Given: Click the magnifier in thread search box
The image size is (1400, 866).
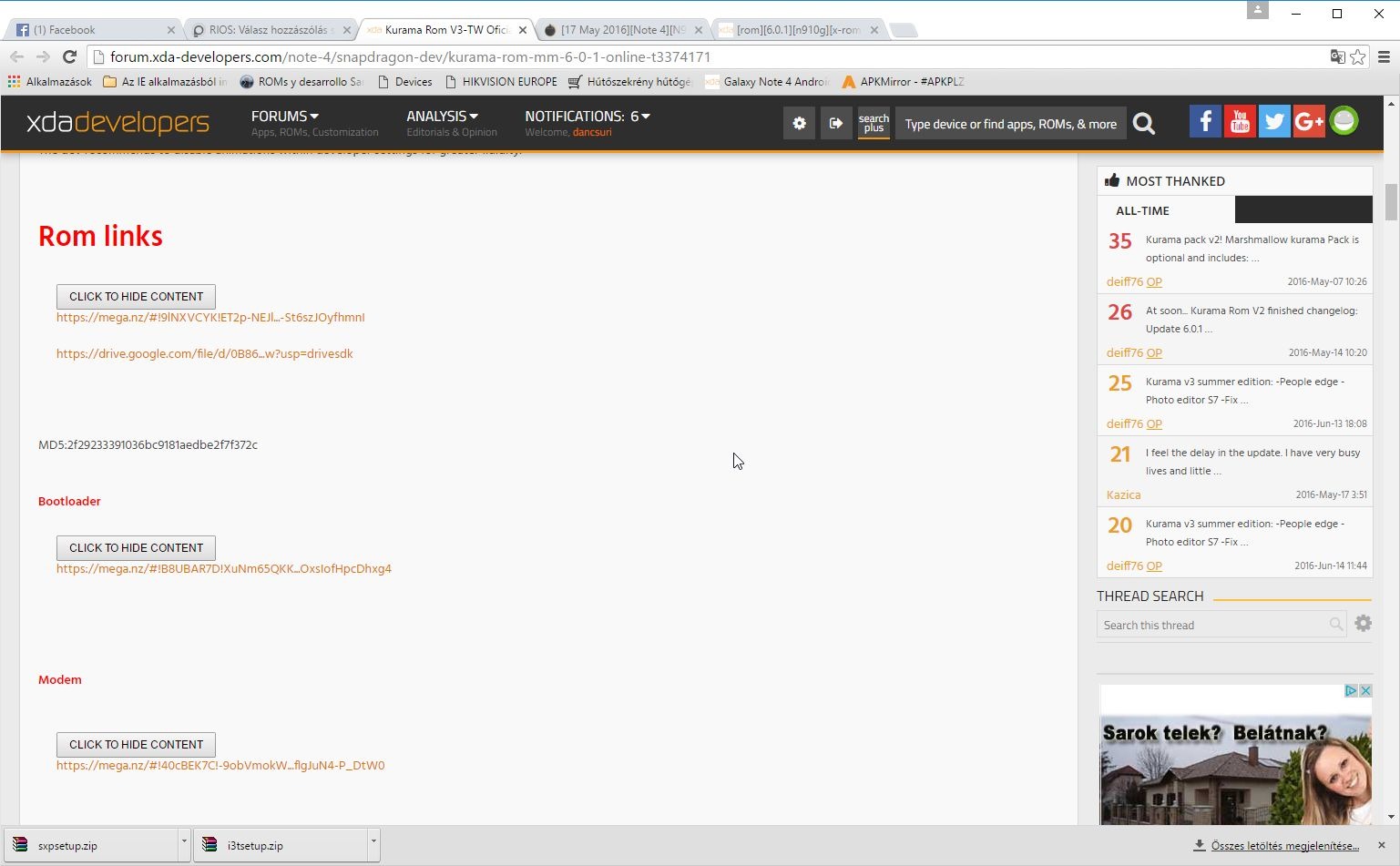Looking at the screenshot, I should pyautogui.click(x=1336, y=624).
